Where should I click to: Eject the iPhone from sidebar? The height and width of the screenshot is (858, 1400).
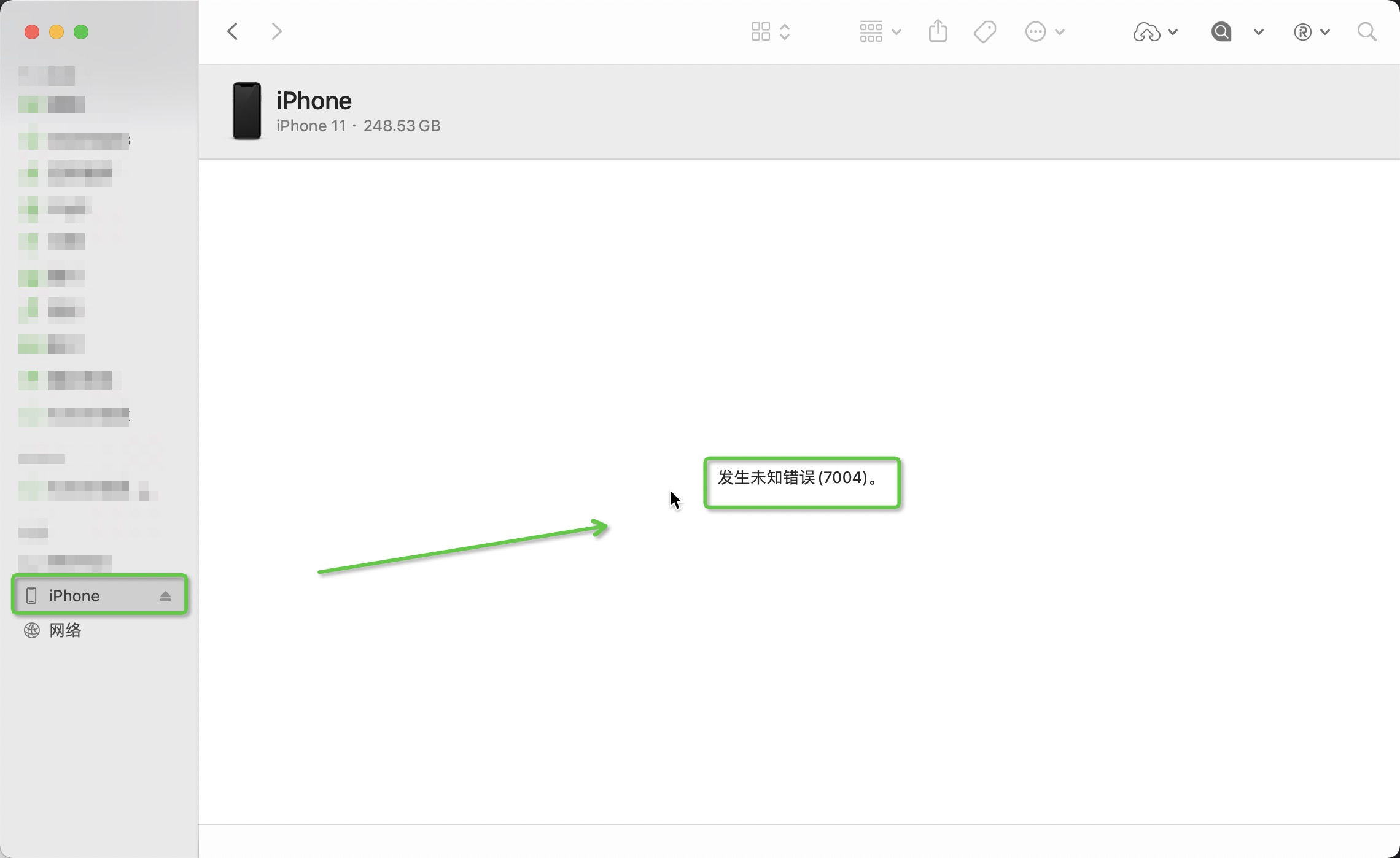[165, 596]
